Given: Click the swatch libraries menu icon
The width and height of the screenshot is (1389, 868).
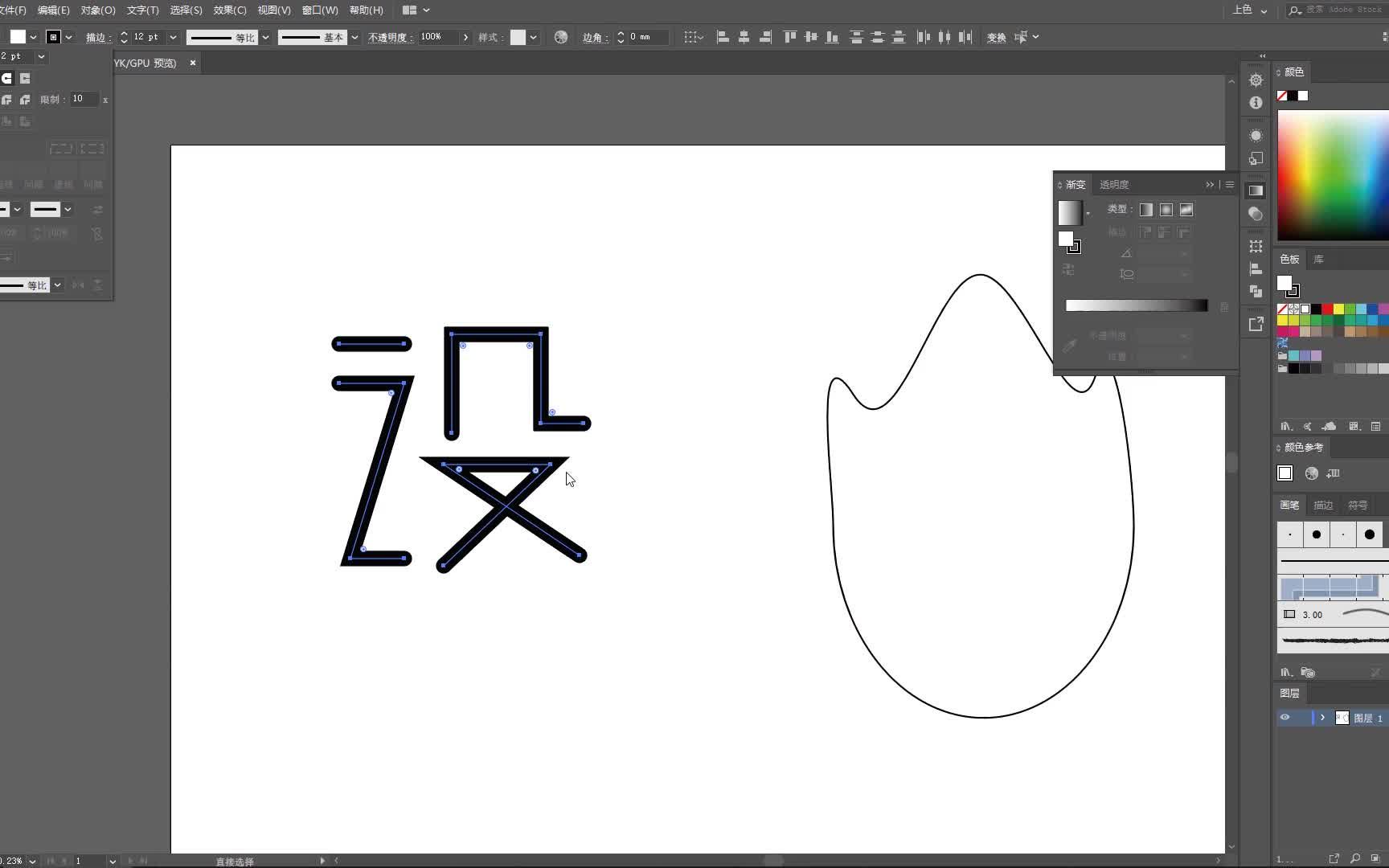Looking at the screenshot, I should point(1285,426).
